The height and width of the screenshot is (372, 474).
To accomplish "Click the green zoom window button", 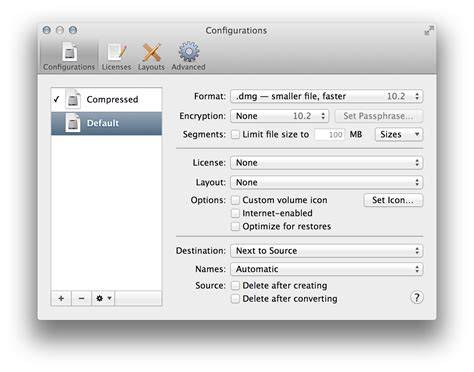I will (73, 30).
